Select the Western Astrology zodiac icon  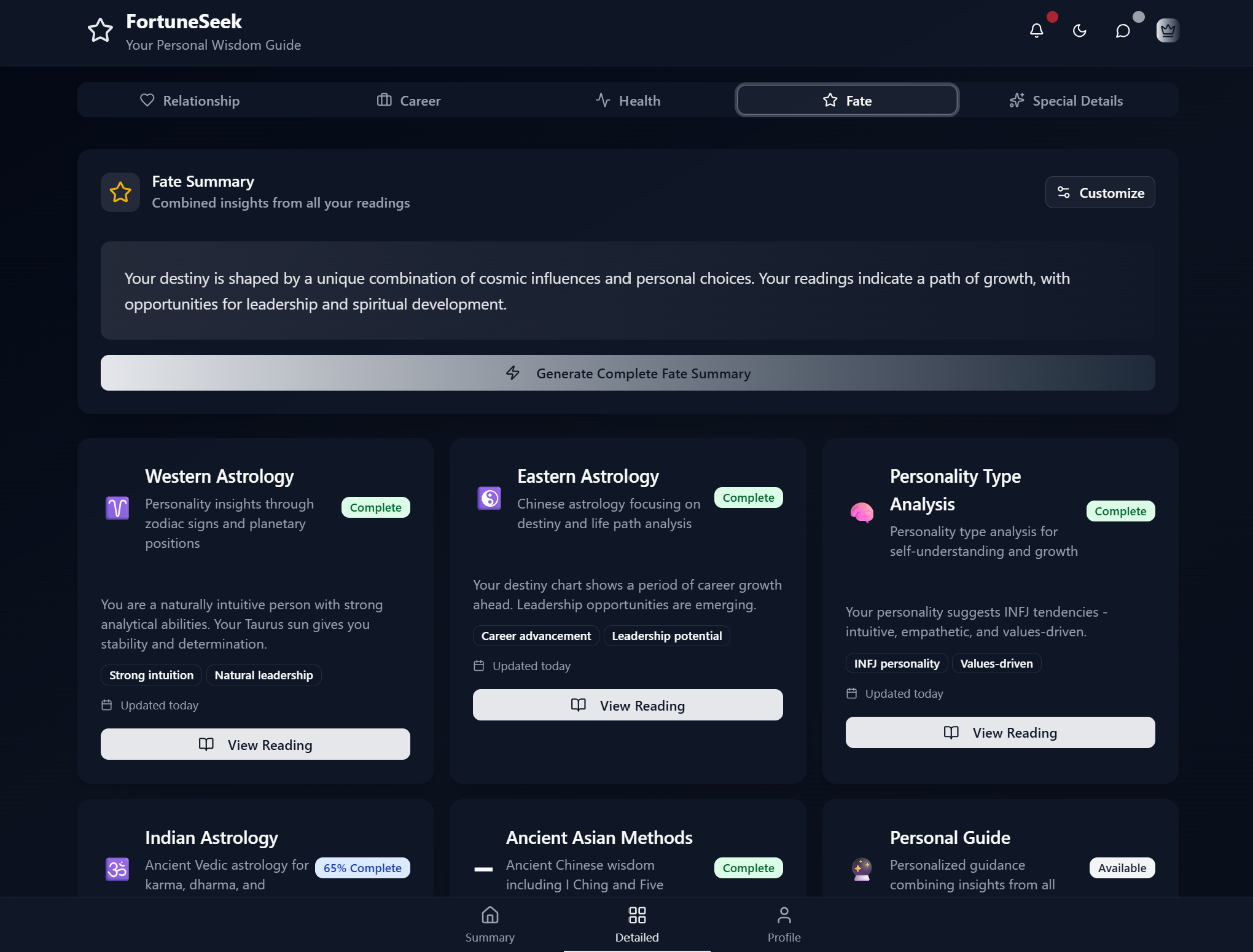117,508
